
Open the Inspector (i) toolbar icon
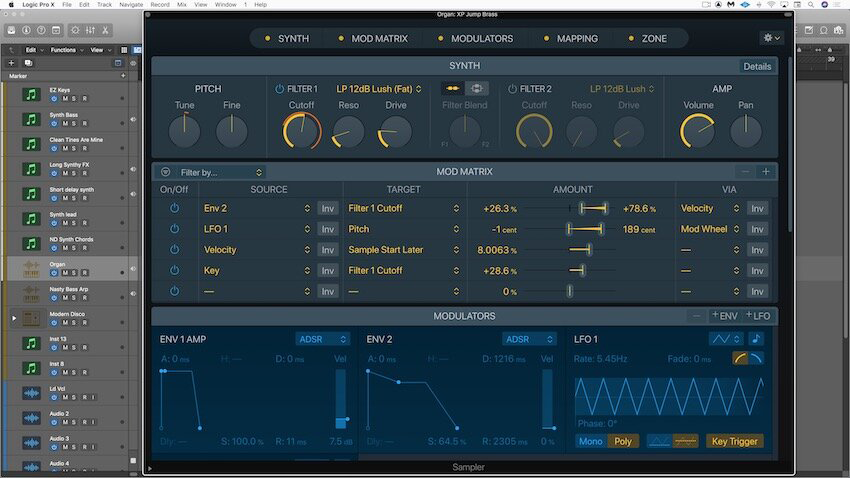(26, 30)
